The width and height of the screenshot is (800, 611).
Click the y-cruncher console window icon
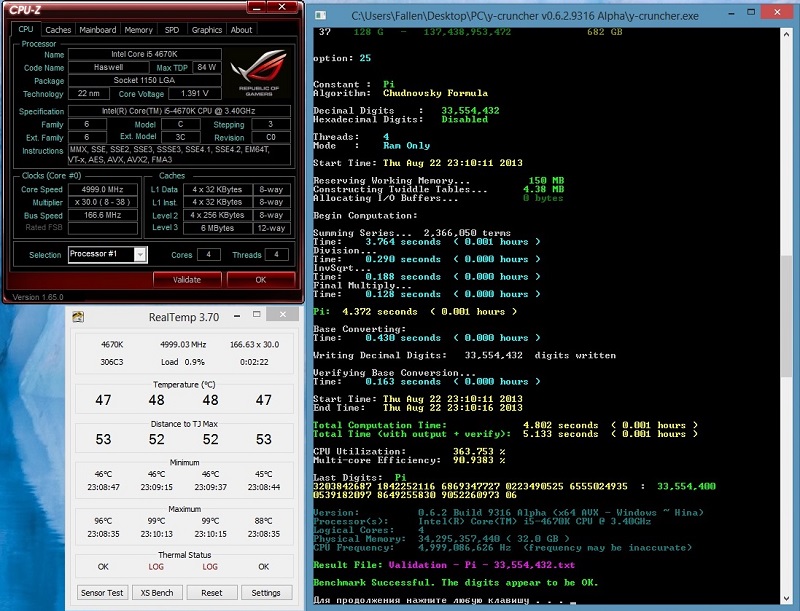click(x=320, y=15)
